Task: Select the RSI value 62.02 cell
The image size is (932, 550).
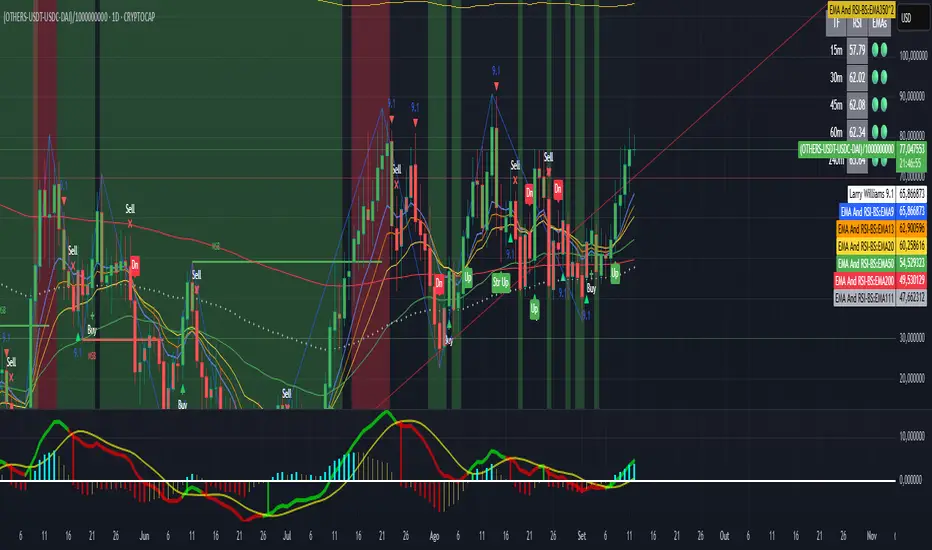Action: (x=857, y=77)
